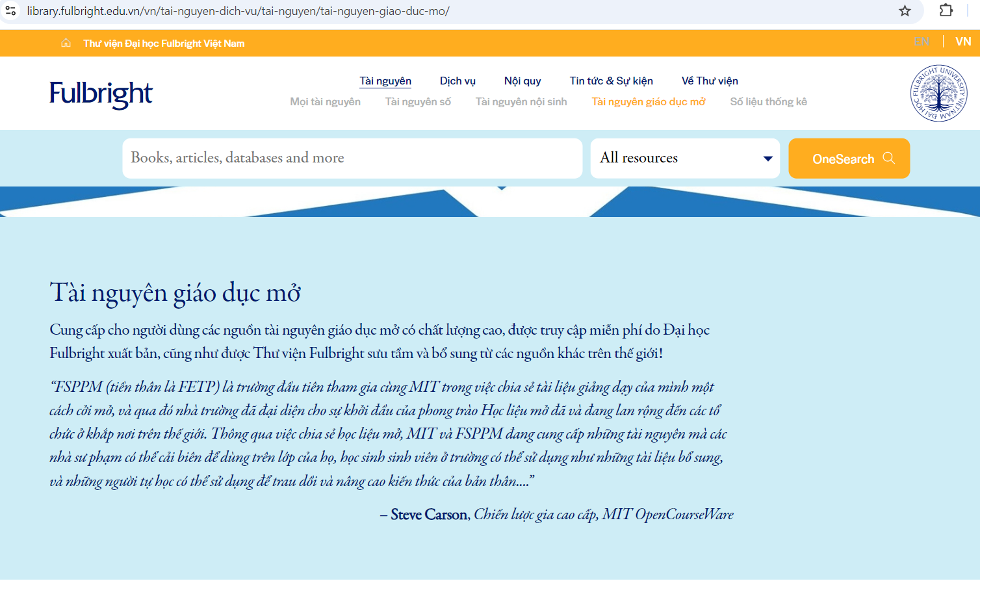This screenshot has height=593, width=981.
Task: Click the Fulbright University round seal
Action: pyautogui.click(x=938, y=93)
